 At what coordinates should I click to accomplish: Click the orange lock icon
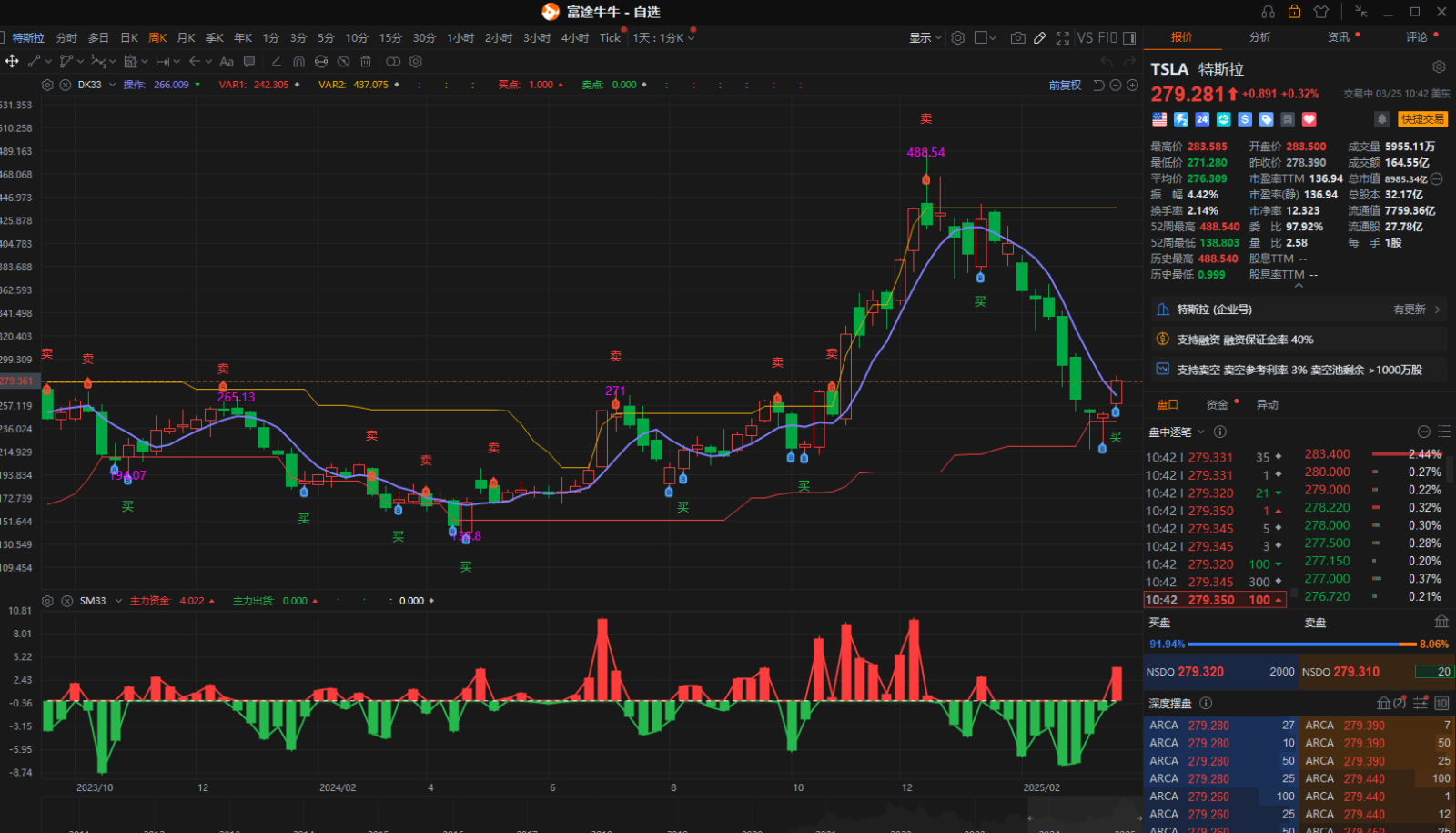[1294, 12]
